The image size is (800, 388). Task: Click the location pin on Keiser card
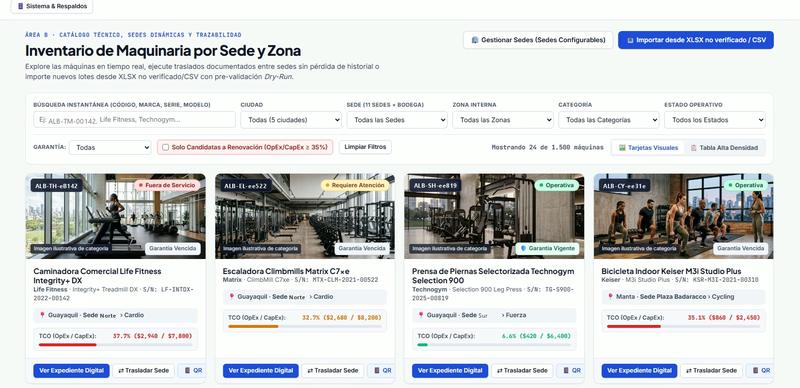610,297
